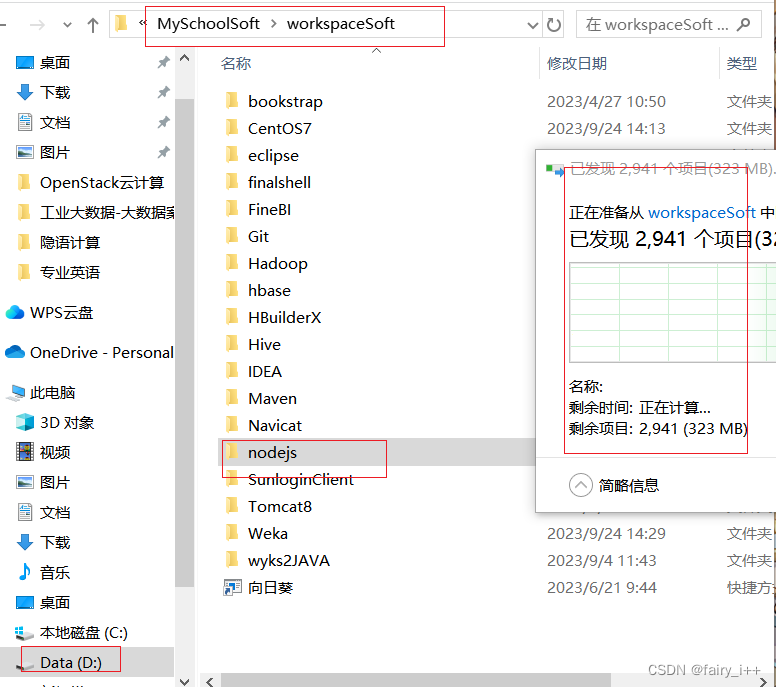Unpin quick access 图片 via its pin icon
This screenshot has height=687, width=776.
click(x=163, y=152)
